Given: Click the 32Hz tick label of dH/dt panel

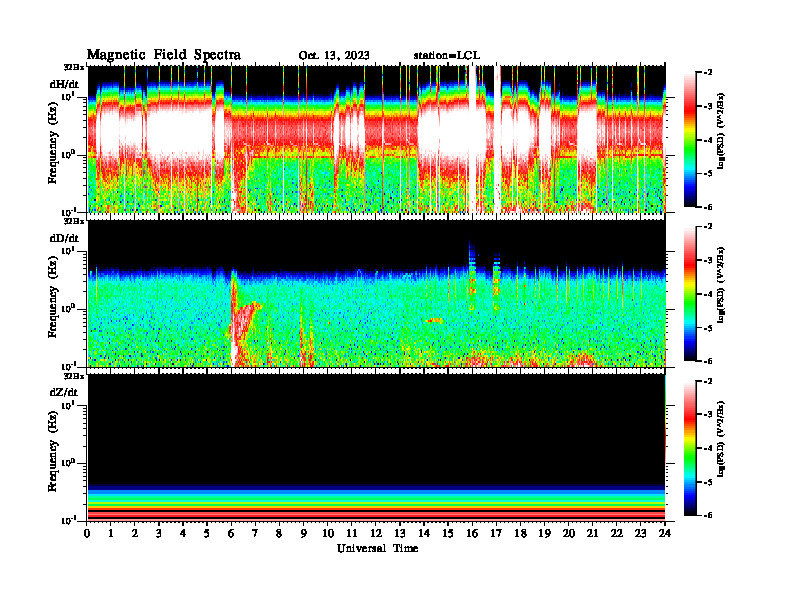Looking at the screenshot, I should (x=74, y=67).
